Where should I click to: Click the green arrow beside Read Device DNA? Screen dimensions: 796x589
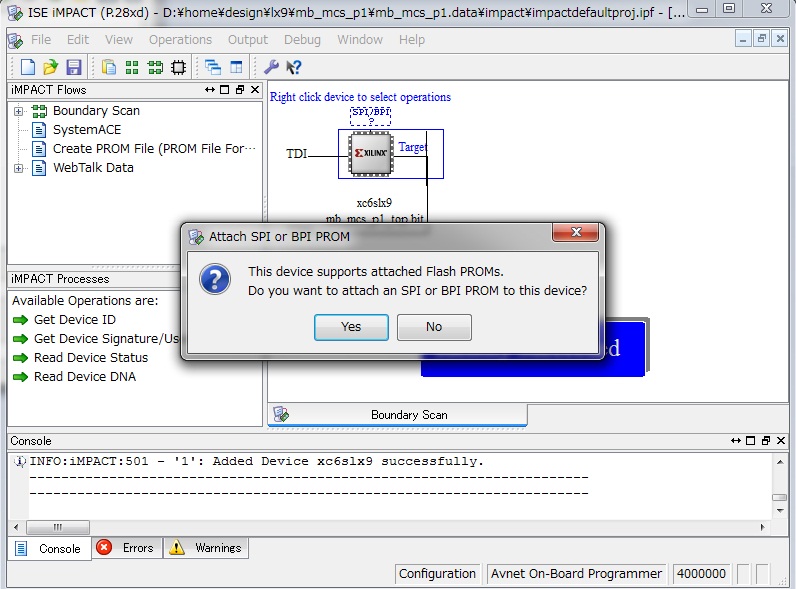pos(20,377)
